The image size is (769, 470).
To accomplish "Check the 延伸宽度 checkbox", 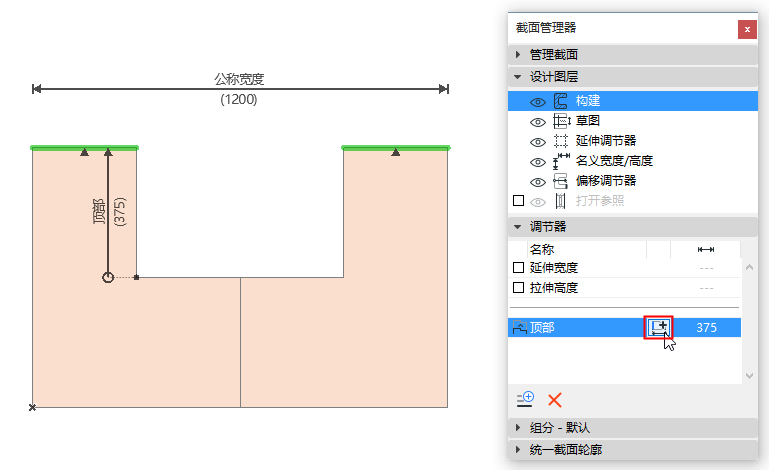I will [x=518, y=267].
